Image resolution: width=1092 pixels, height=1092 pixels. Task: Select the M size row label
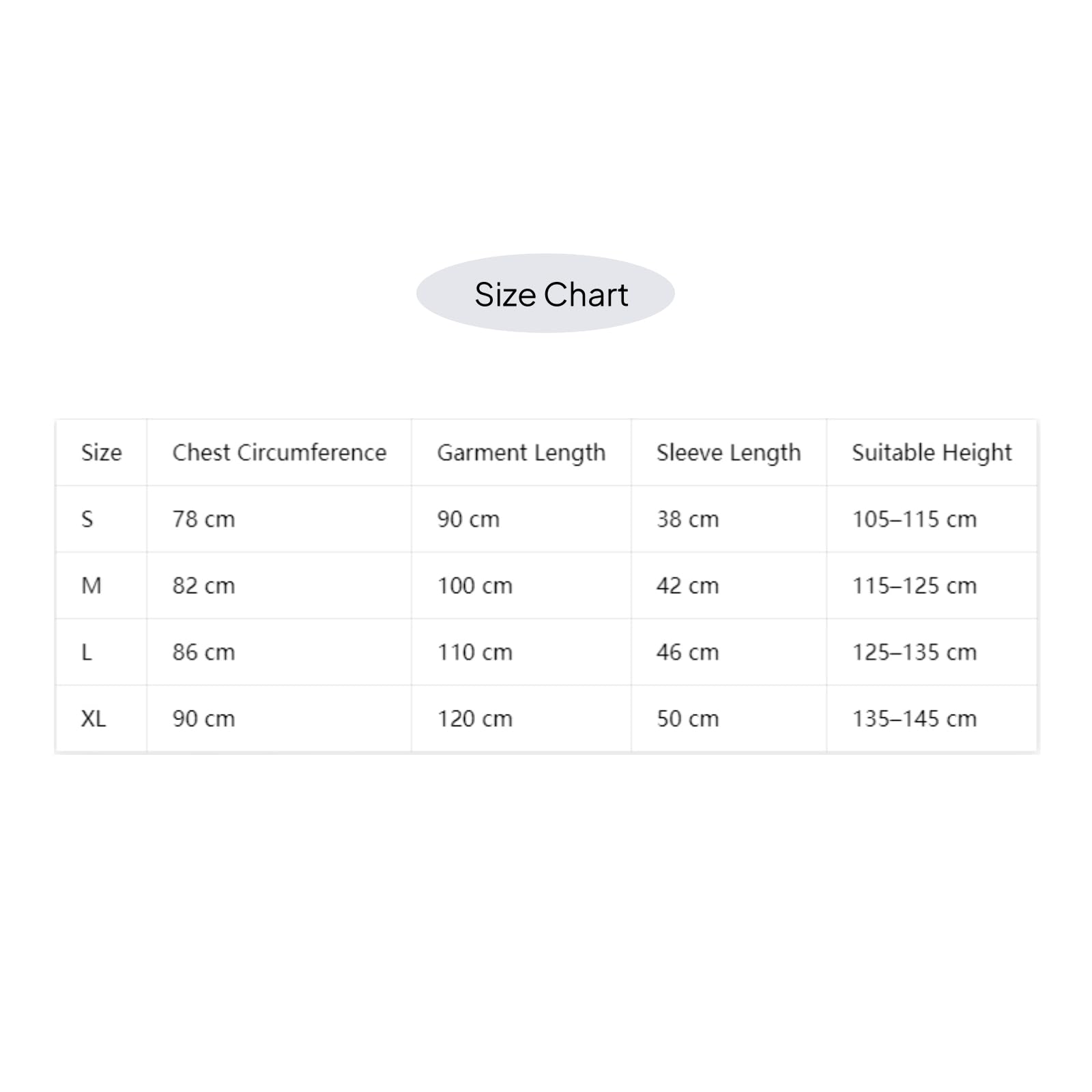pos(101,586)
